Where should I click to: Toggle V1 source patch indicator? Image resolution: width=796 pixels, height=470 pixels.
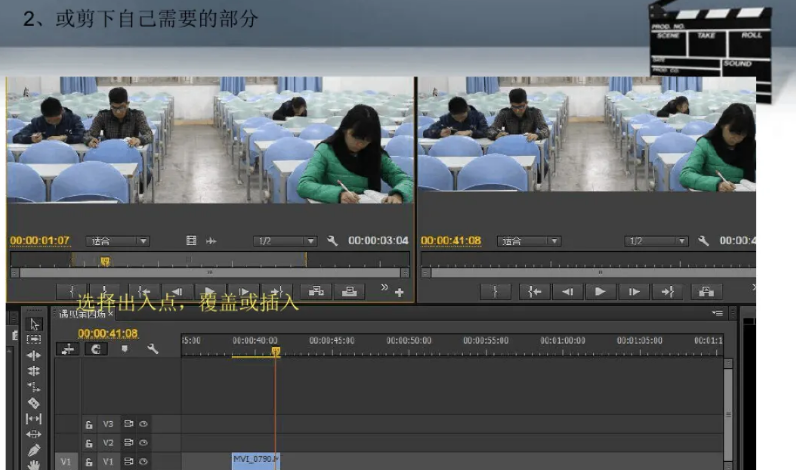pyautogui.click(x=66, y=461)
